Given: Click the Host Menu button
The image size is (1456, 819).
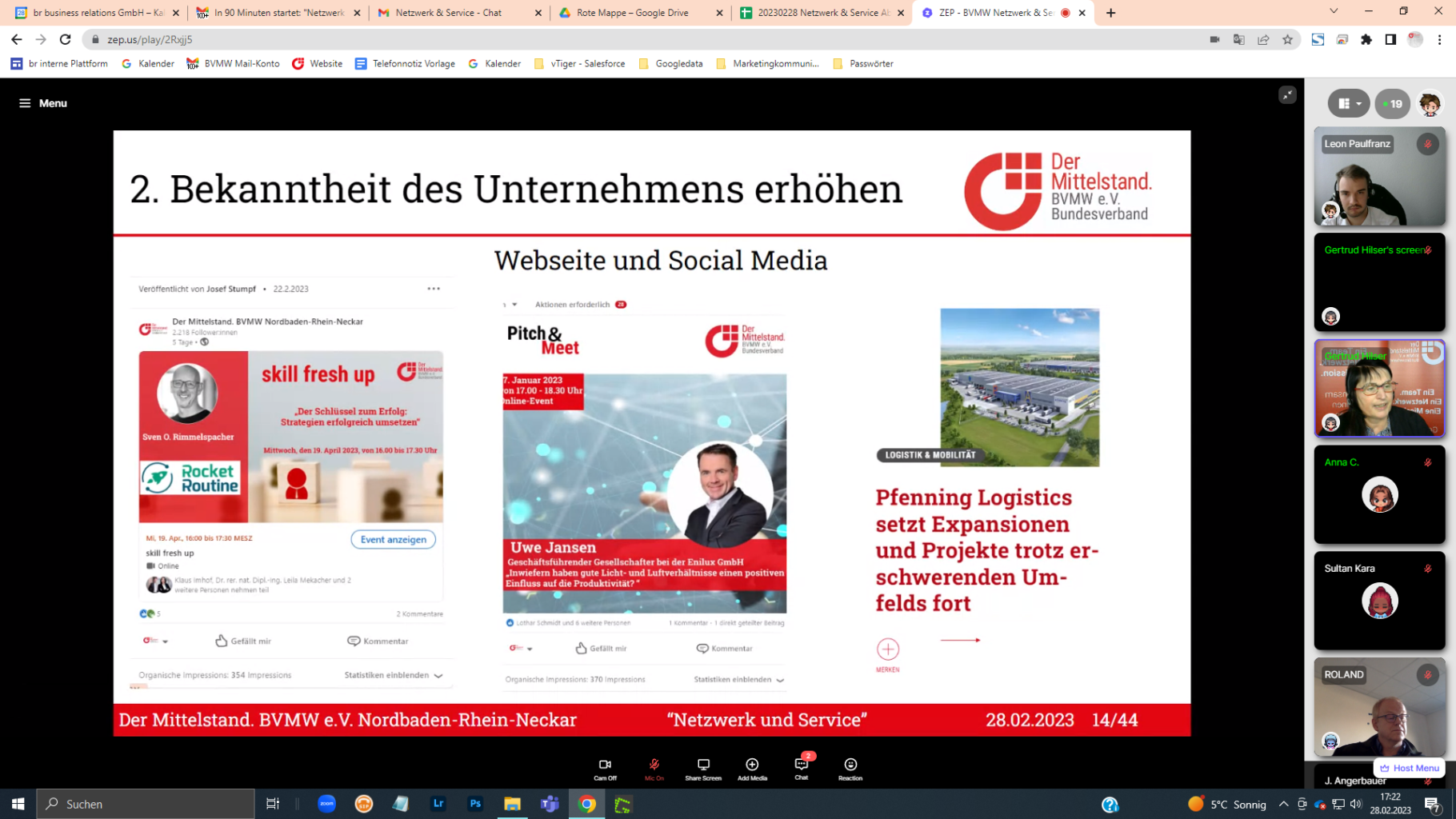Looking at the screenshot, I should point(1410,768).
